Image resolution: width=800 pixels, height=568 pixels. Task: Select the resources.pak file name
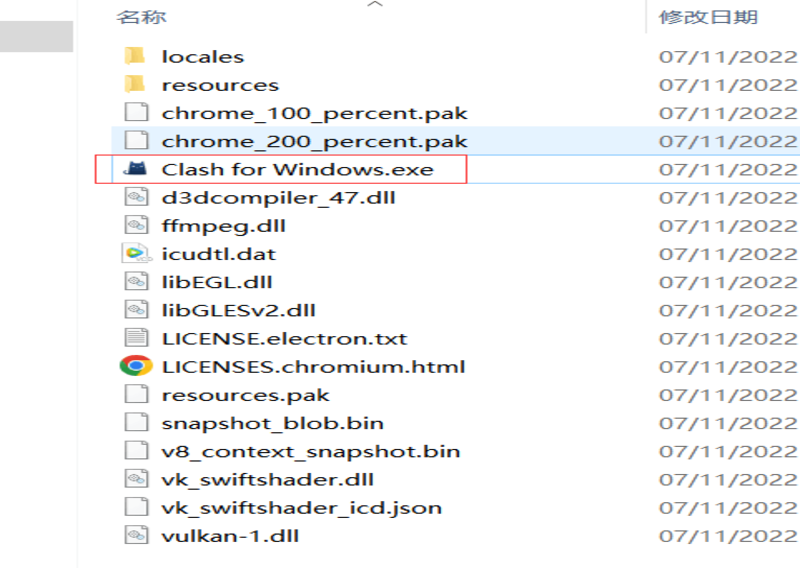[245, 395]
